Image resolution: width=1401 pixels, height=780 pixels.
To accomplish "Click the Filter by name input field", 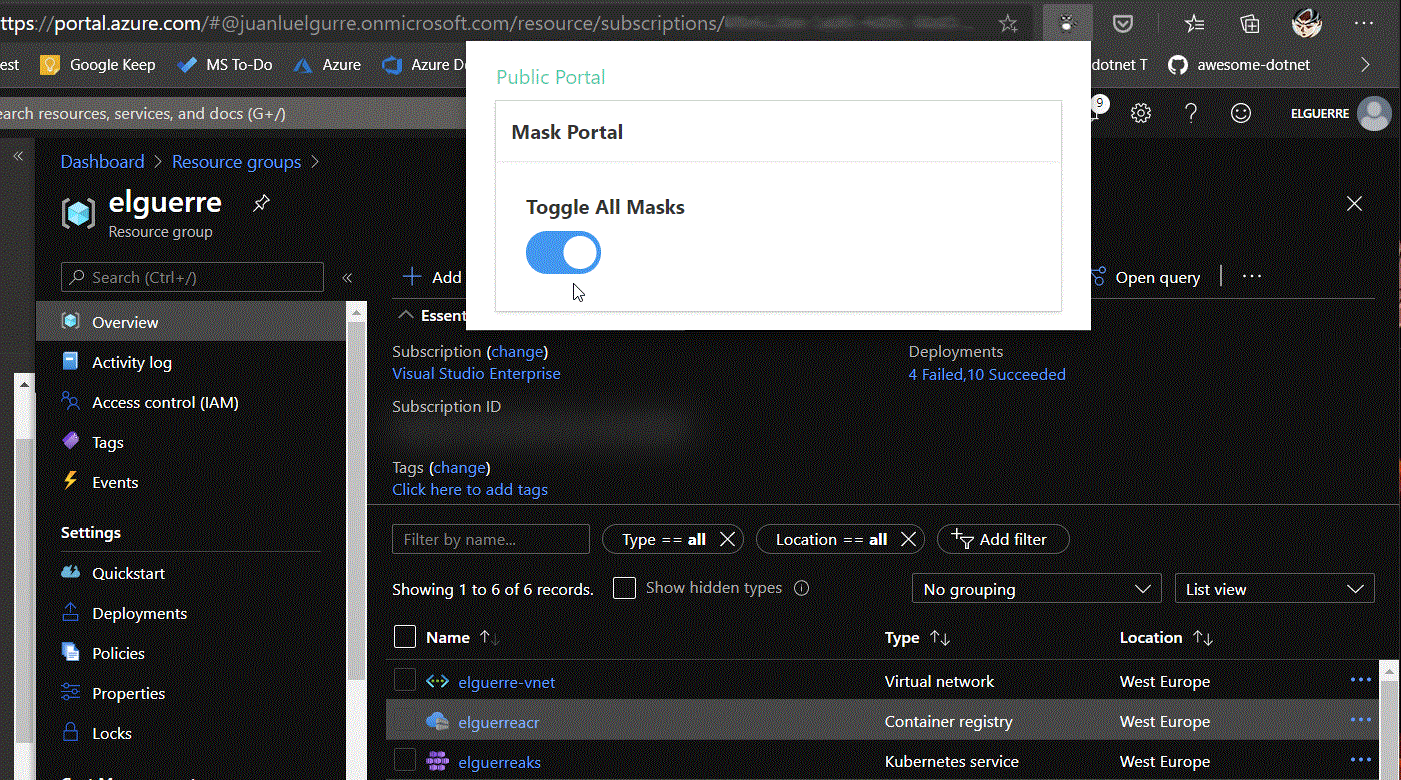I will pos(490,539).
